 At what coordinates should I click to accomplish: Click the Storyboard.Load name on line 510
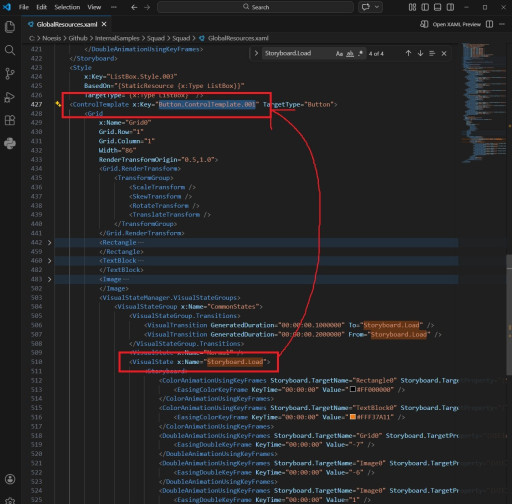coord(235,362)
